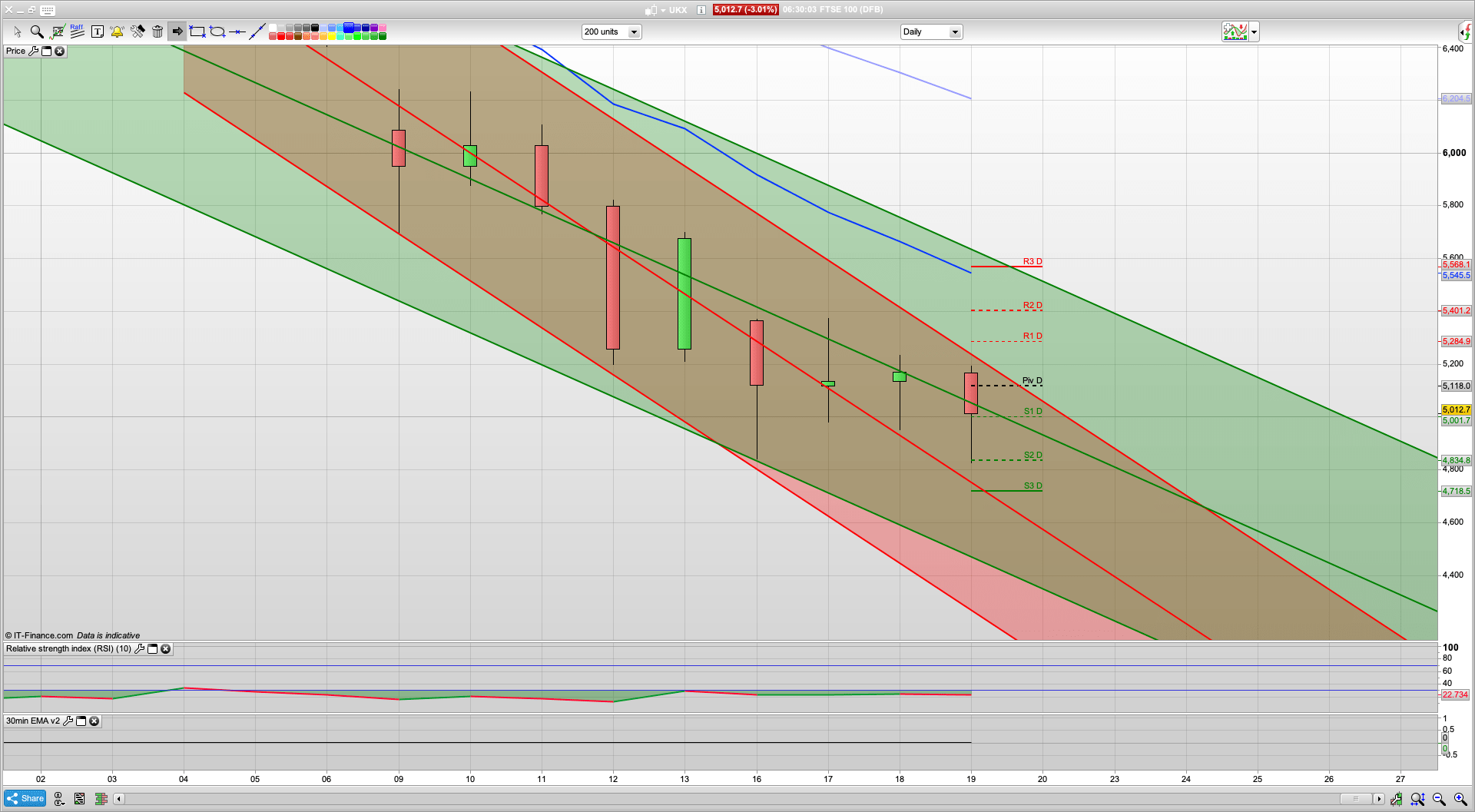This screenshot has width=1475, height=812.
Task: Click the zoom out magnifier icon
Action: [x=1439, y=799]
